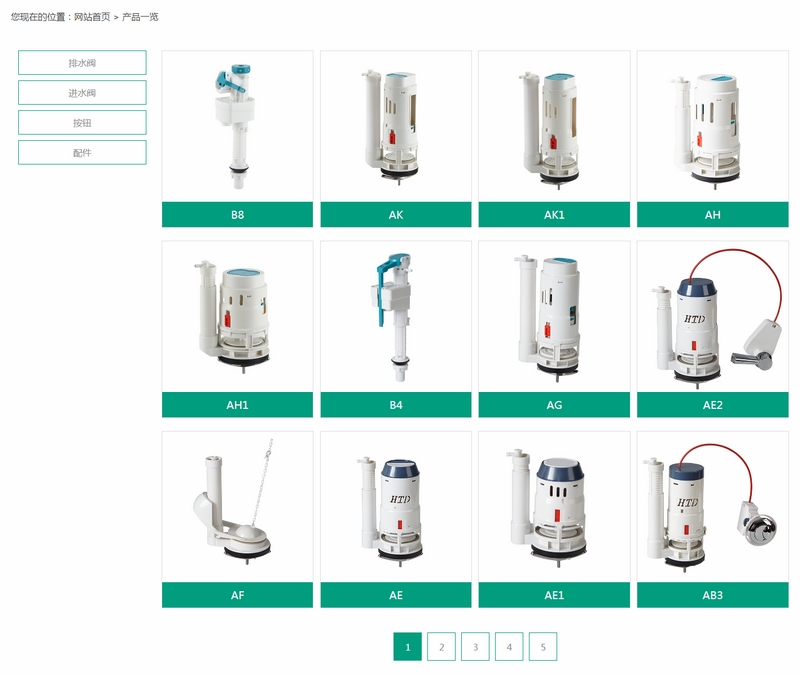This screenshot has height=675, width=800.
Task: Choose the 按钮 category
Action: click(x=82, y=123)
